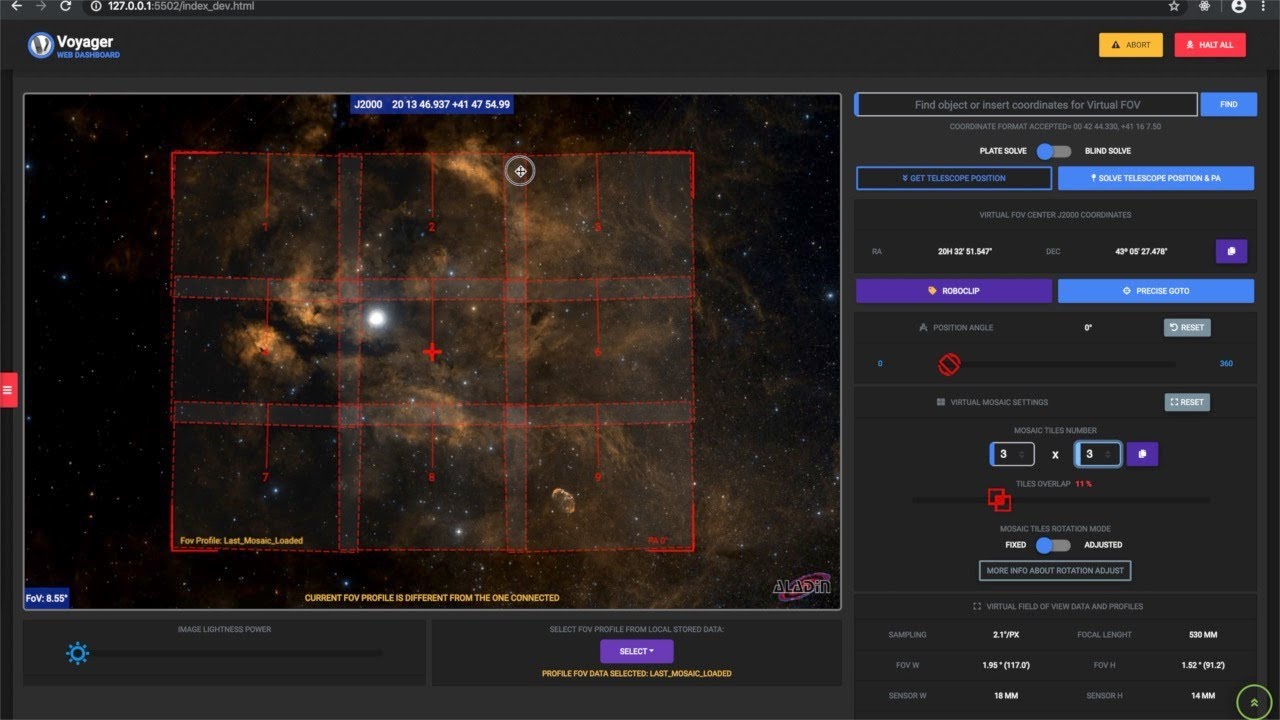Open the red sidebar hamburger menu
This screenshot has height=720, width=1280.
pos(8,390)
